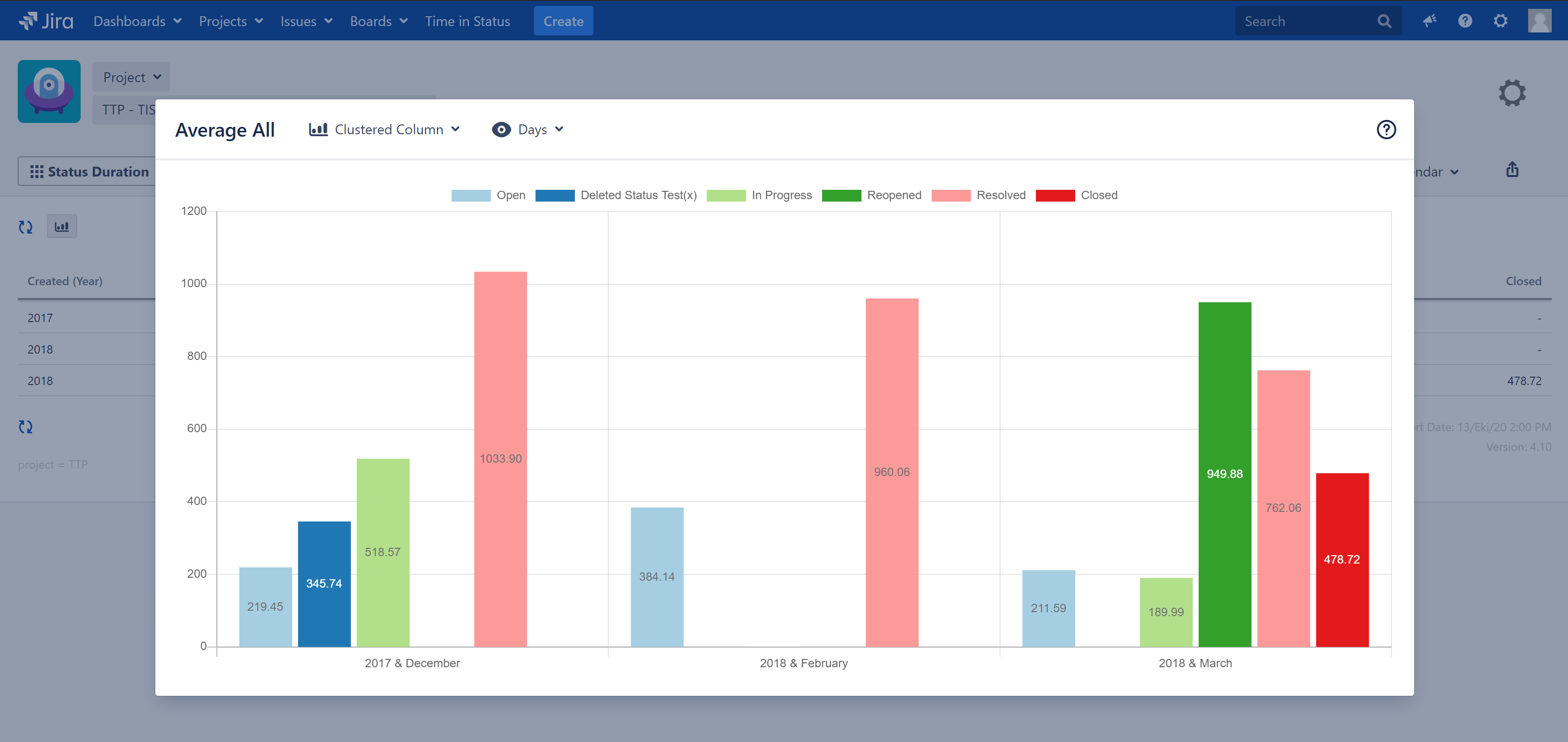Click the Status Duration button
This screenshot has width=1568, height=742.
tap(89, 172)
